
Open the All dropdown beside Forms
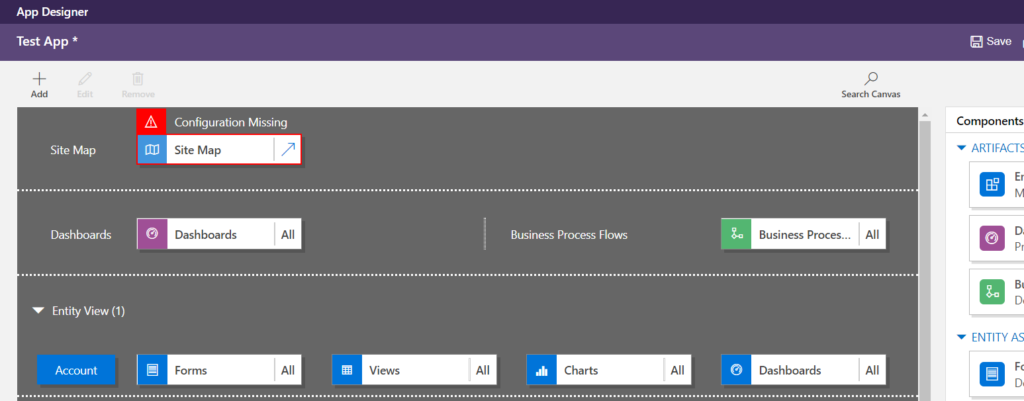pos(288,370)
